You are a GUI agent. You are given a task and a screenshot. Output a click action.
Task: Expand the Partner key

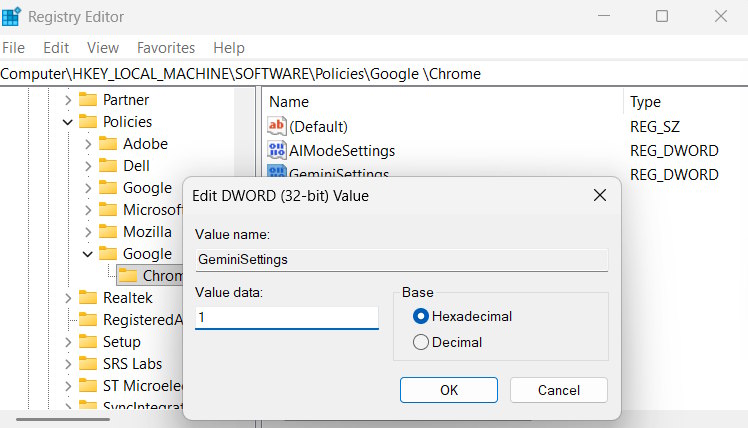[x=68, y=100]
